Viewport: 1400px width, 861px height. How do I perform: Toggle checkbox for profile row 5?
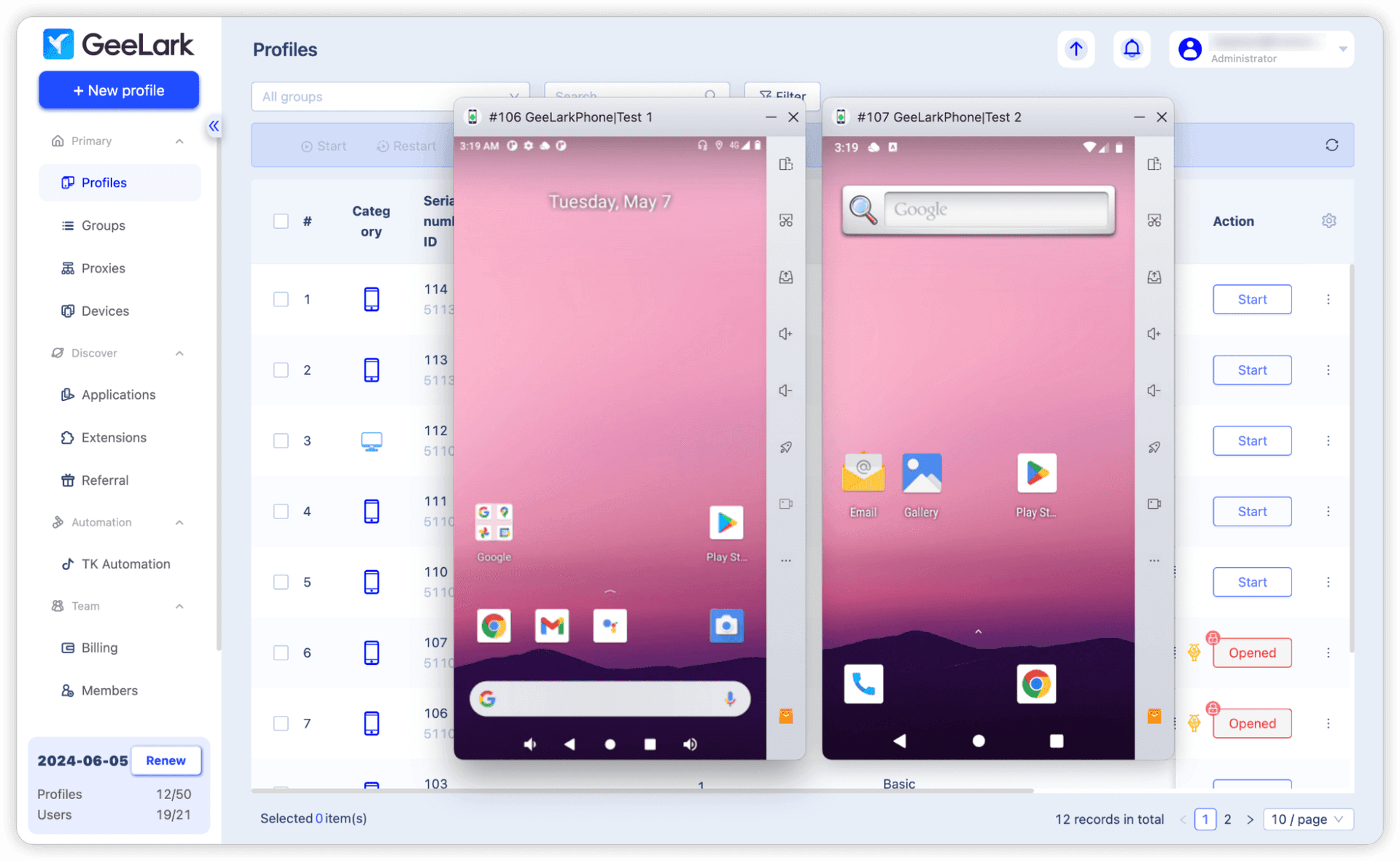[280, 581]
